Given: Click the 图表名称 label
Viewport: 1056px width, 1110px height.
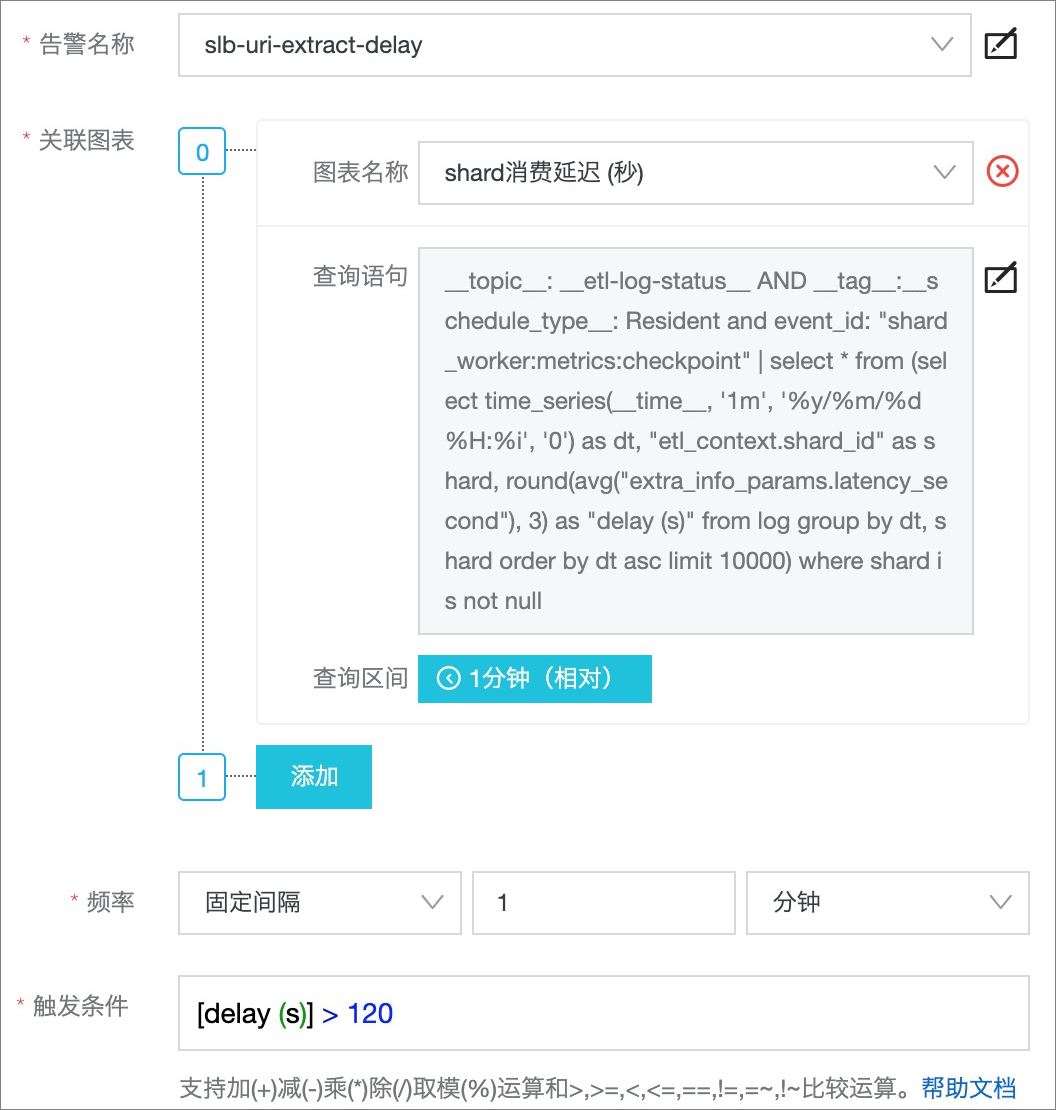Looking at the screenshot, I should (x=360, y=172).
